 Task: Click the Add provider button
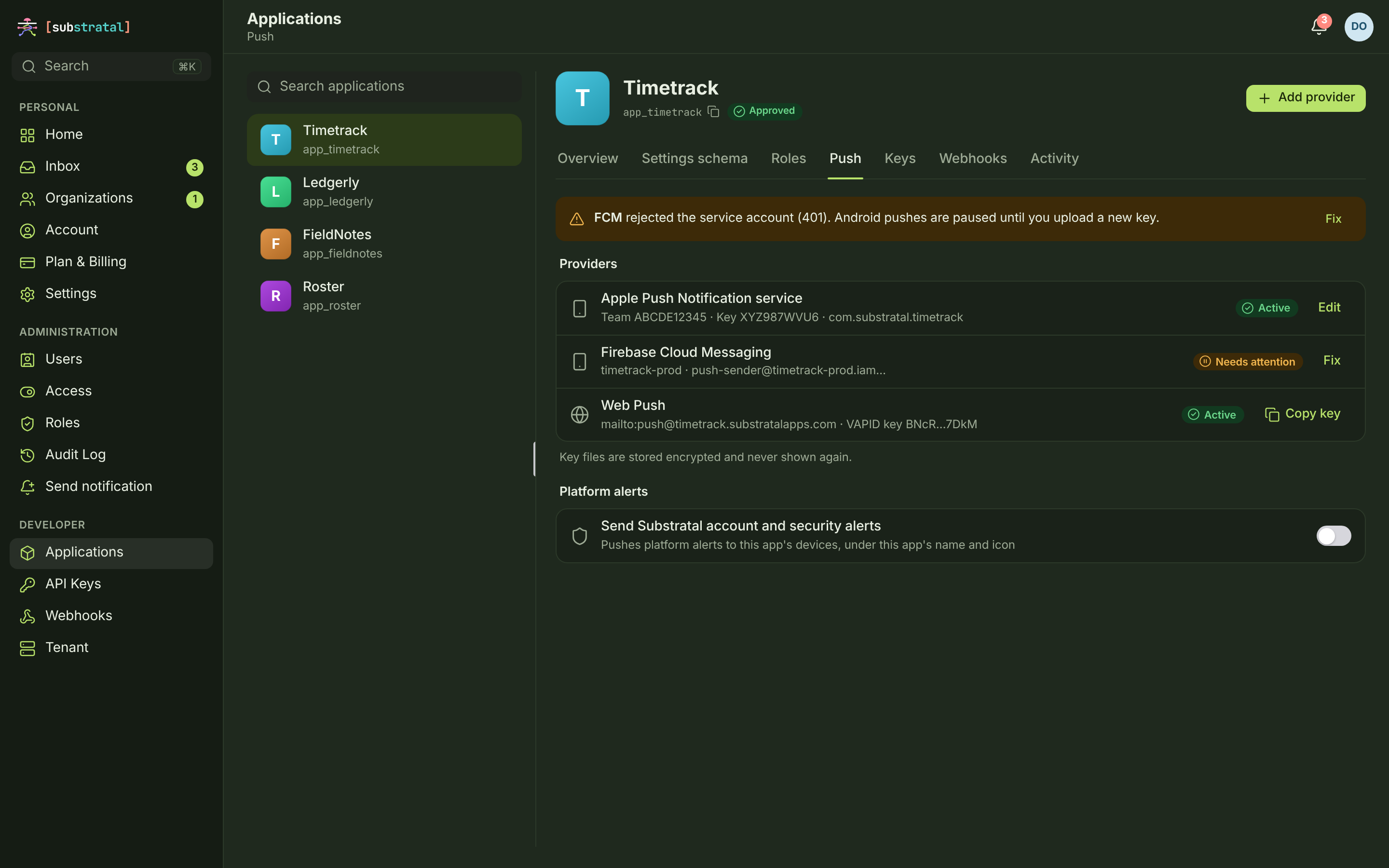[x=1305, y=97]
